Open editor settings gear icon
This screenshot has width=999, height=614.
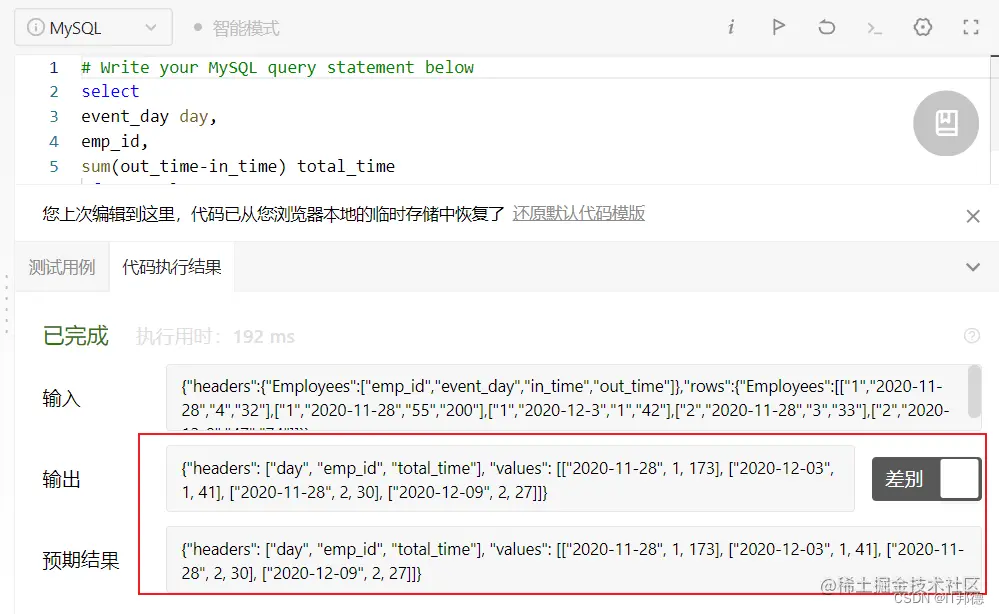coord(923,27)
